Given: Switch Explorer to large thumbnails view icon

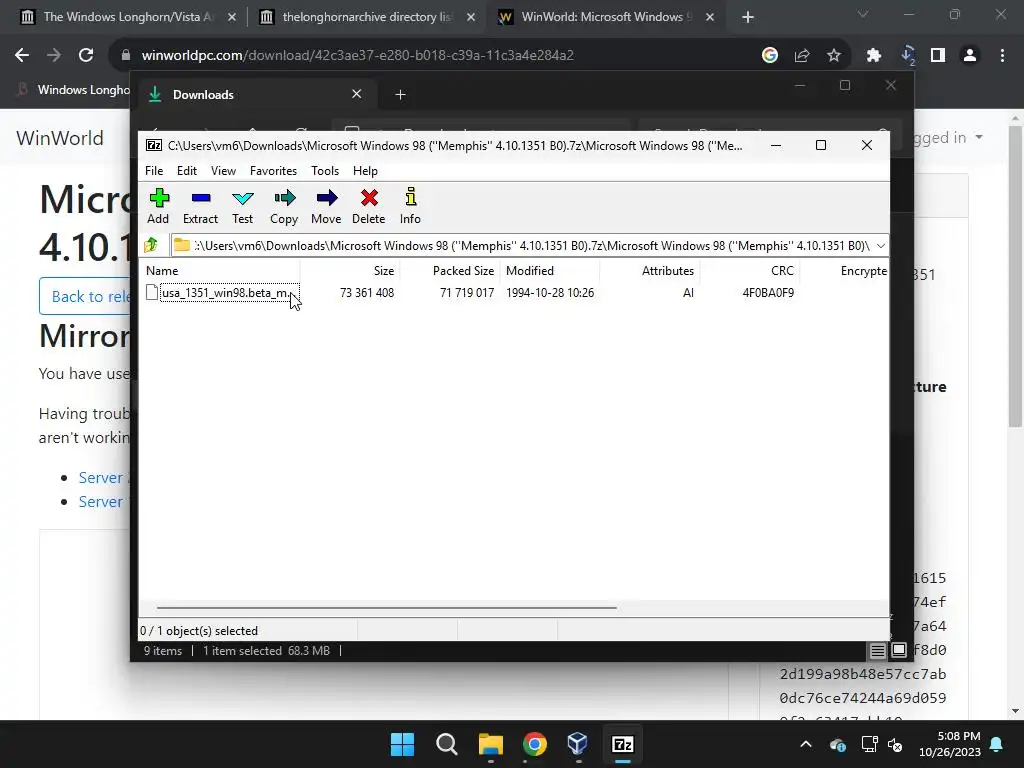Looking at the screenshot, I should coord(899,650).
